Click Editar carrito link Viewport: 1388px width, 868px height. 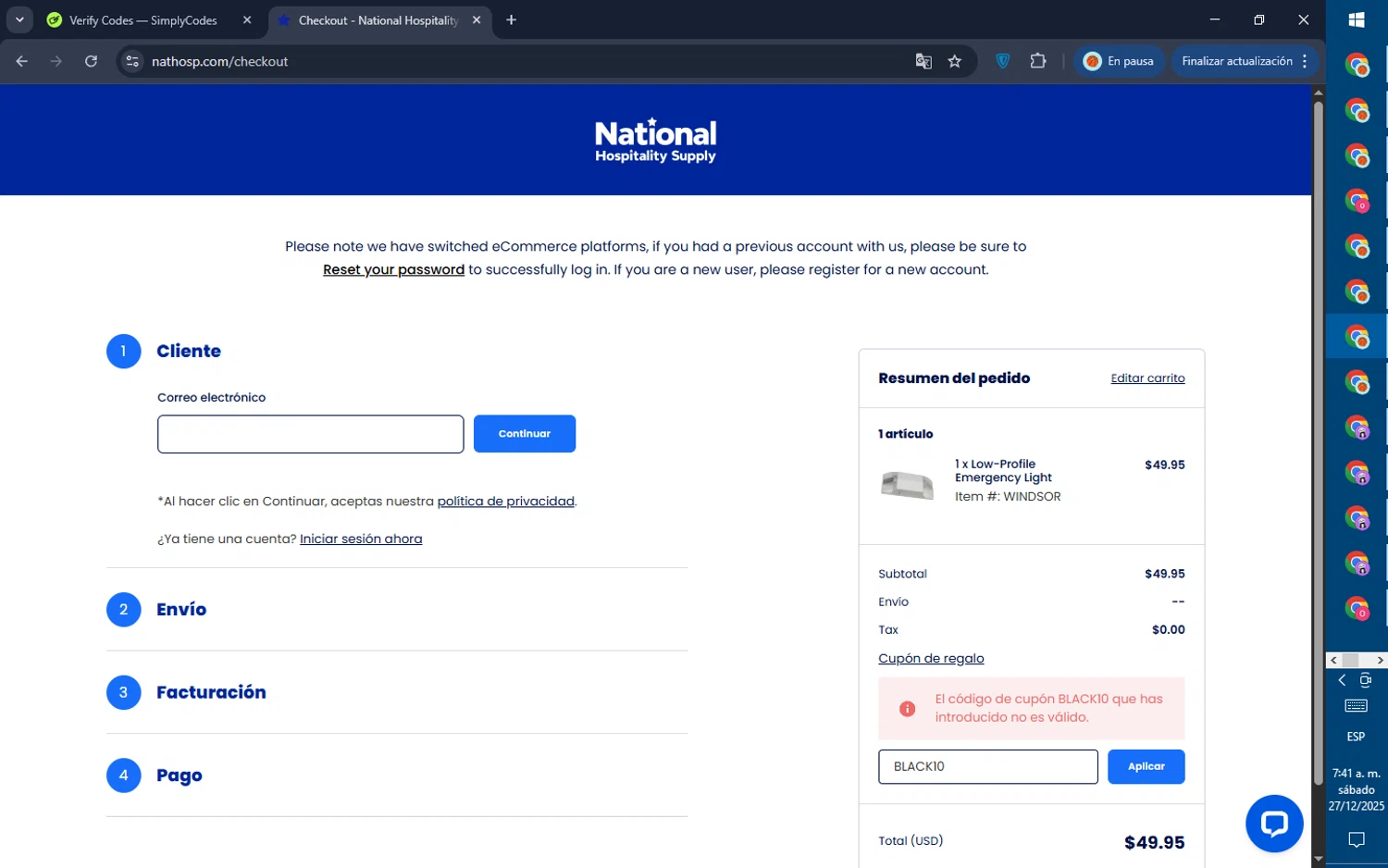pos(1147,378)
